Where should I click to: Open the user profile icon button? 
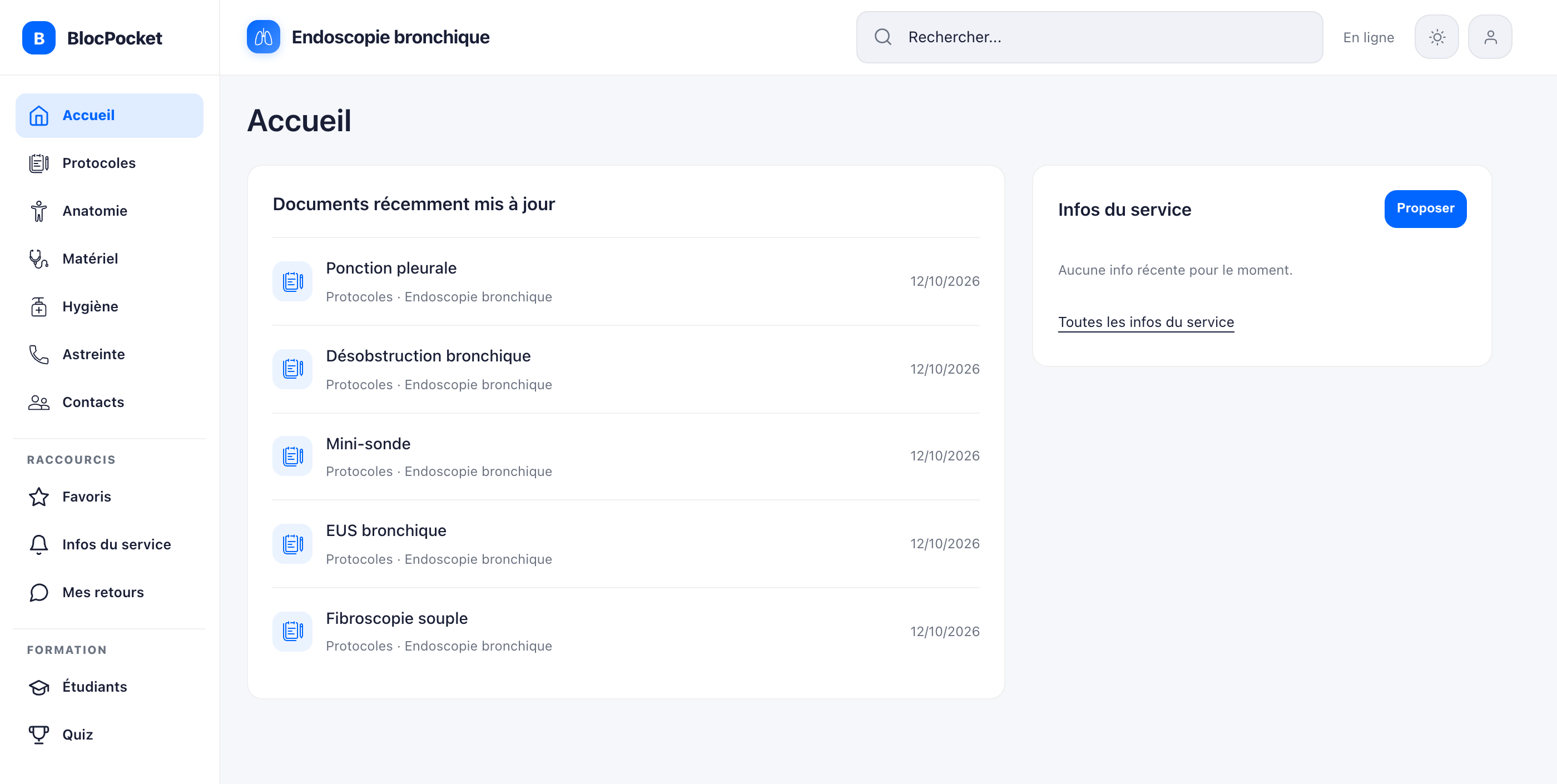tap(1490, 37)
